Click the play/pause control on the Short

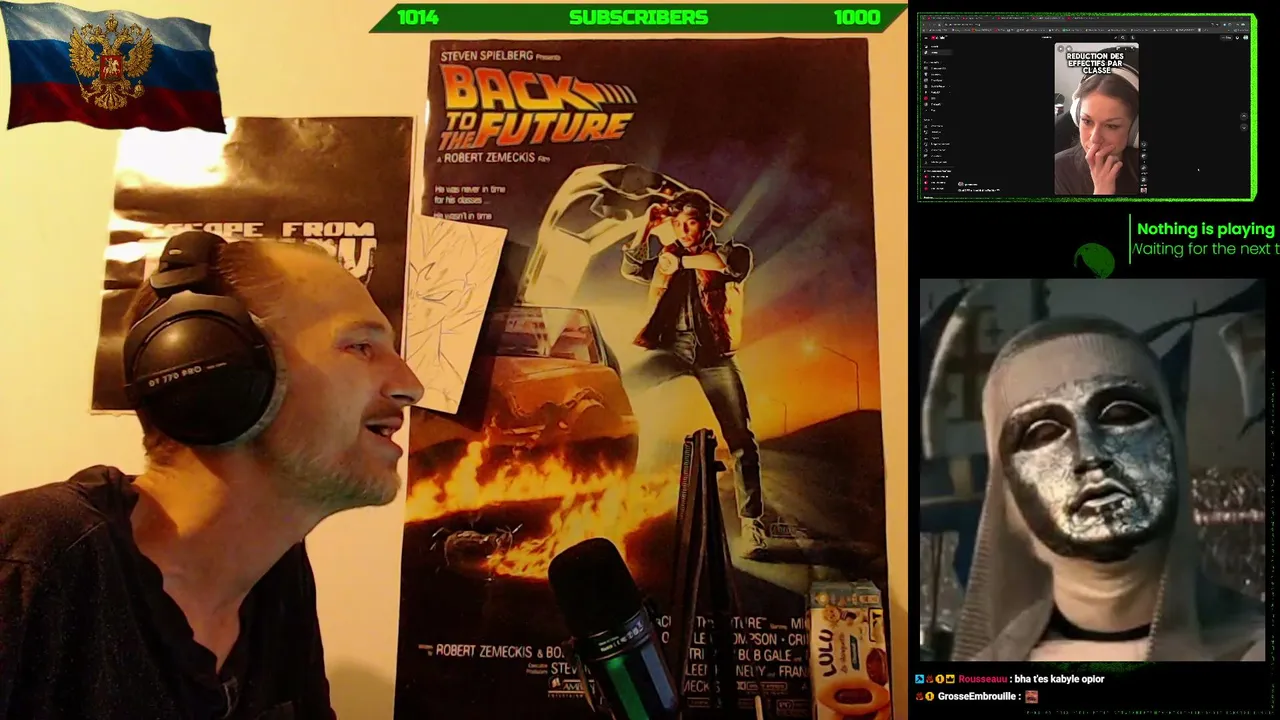[x=1062, y=49]
